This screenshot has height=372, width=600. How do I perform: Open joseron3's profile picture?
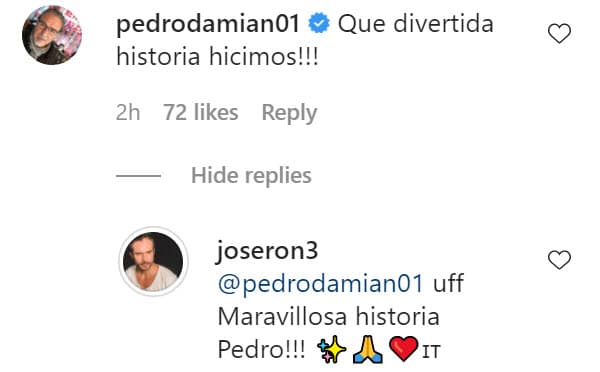pos(153,261)
